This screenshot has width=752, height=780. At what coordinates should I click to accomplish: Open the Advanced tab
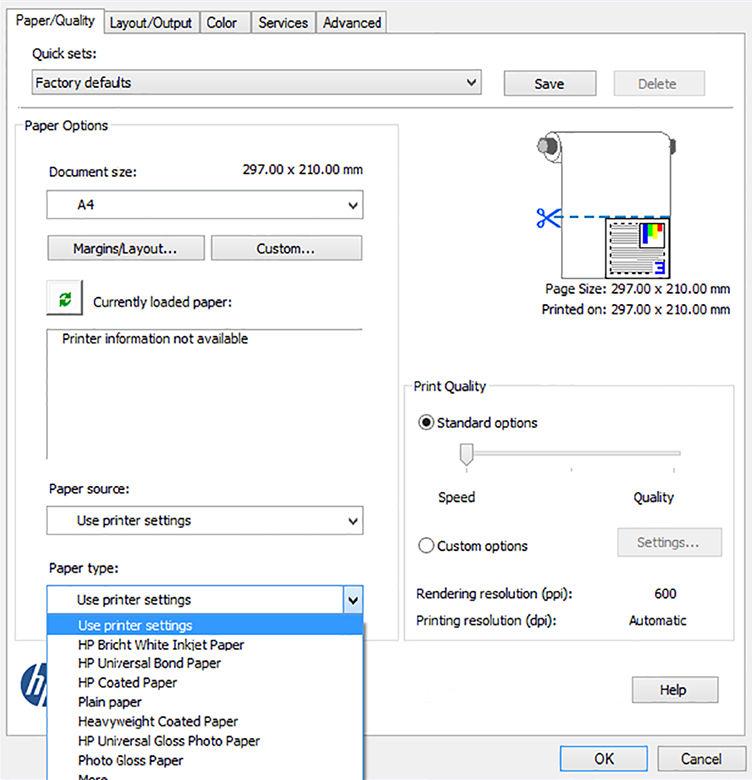[x=352, y=23]
